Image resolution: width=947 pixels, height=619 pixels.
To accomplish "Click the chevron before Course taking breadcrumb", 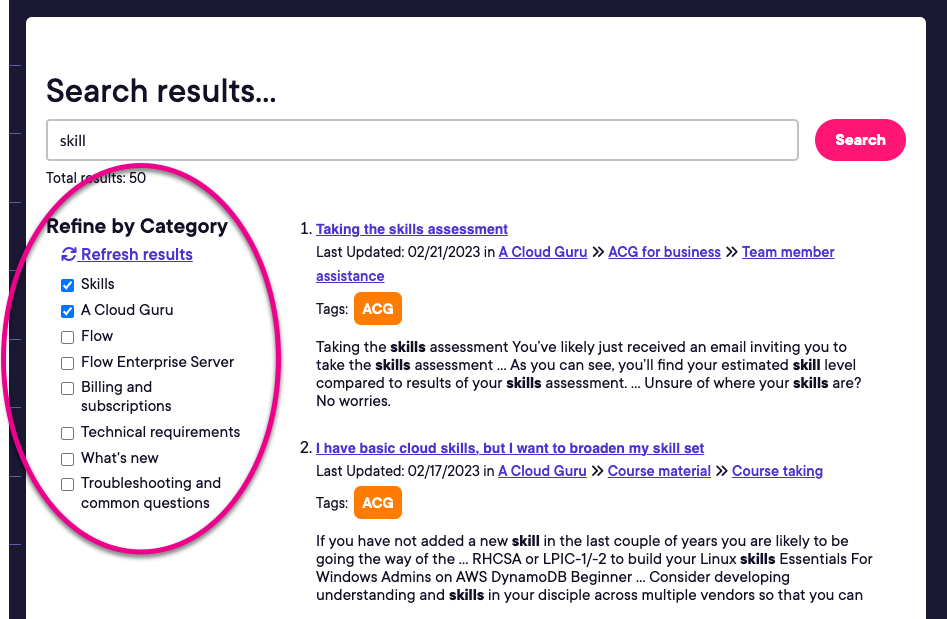I will click(x=721, y=470).
